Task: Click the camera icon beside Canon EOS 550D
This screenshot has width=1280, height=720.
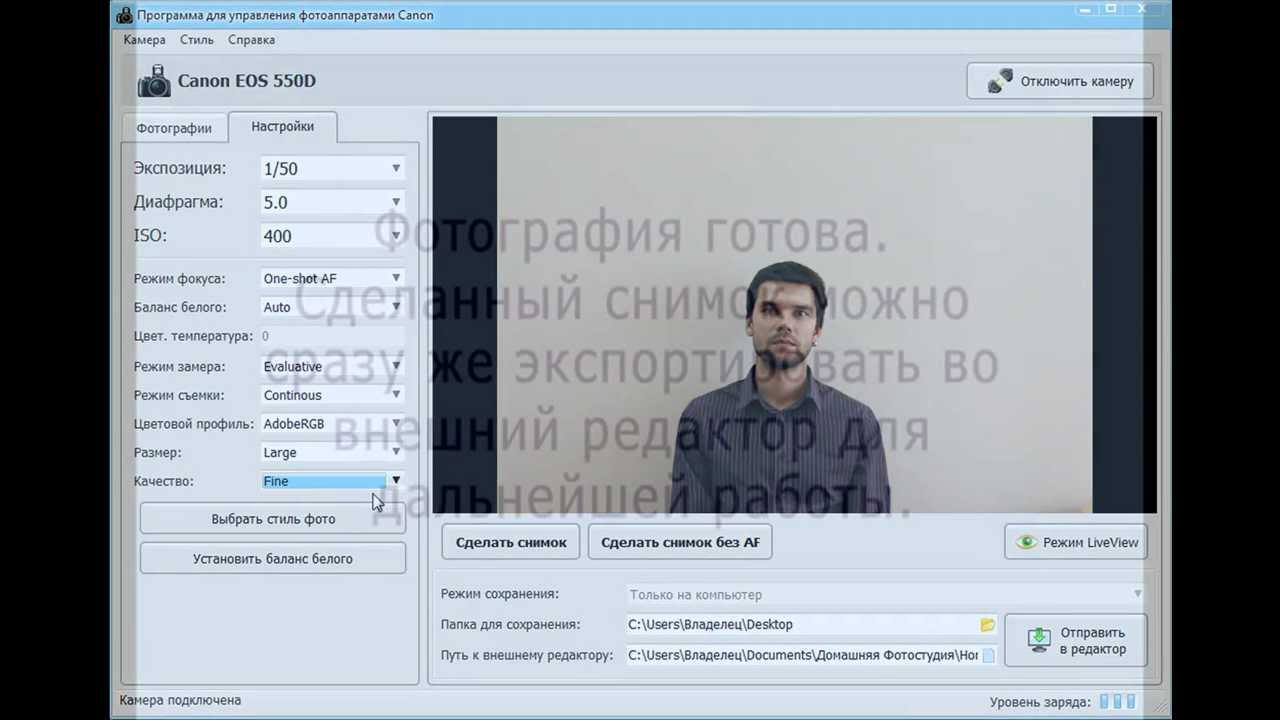Action: tap(154, 81)
